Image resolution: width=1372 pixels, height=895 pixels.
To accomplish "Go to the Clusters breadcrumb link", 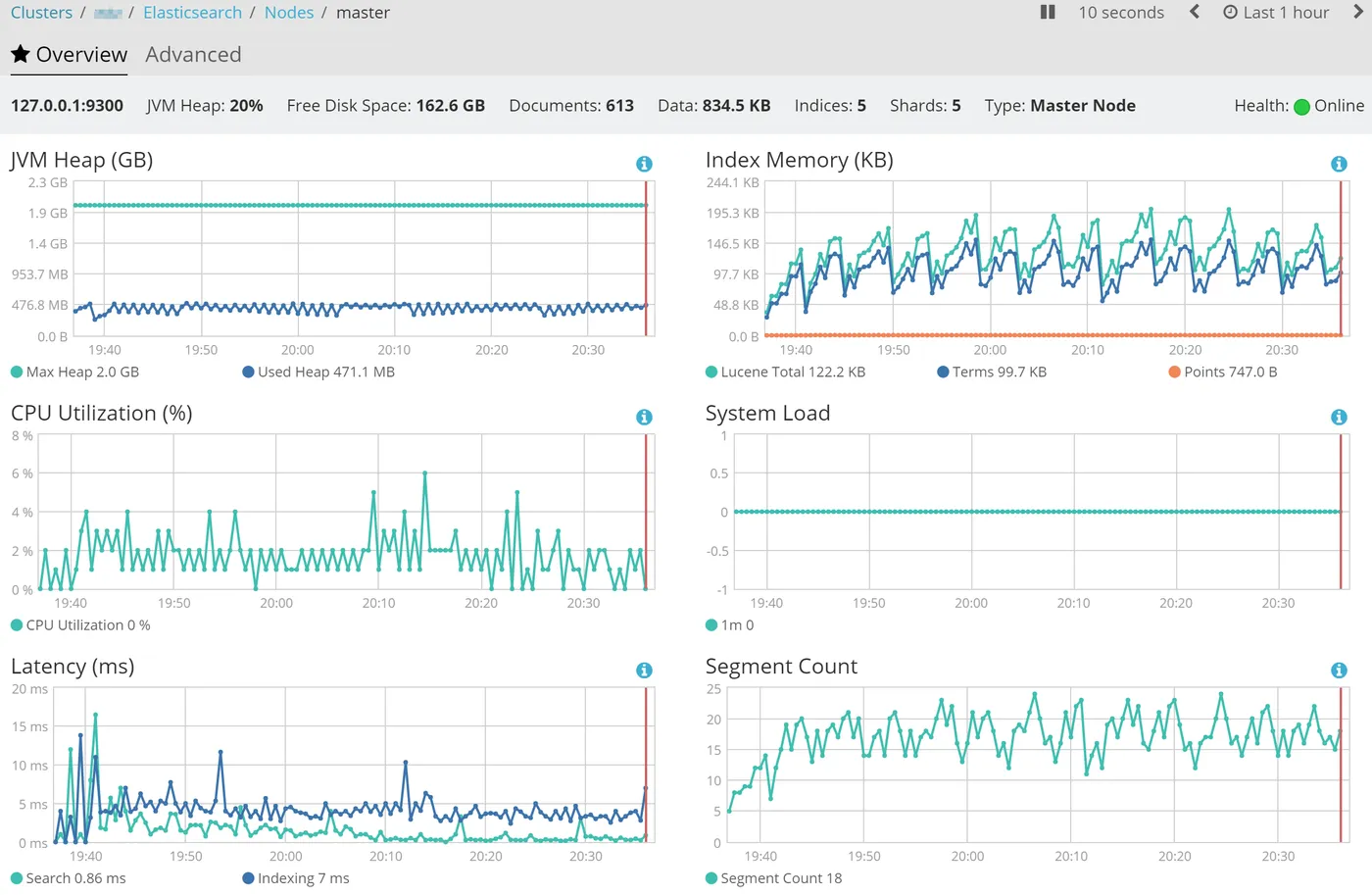I will 41,12.
